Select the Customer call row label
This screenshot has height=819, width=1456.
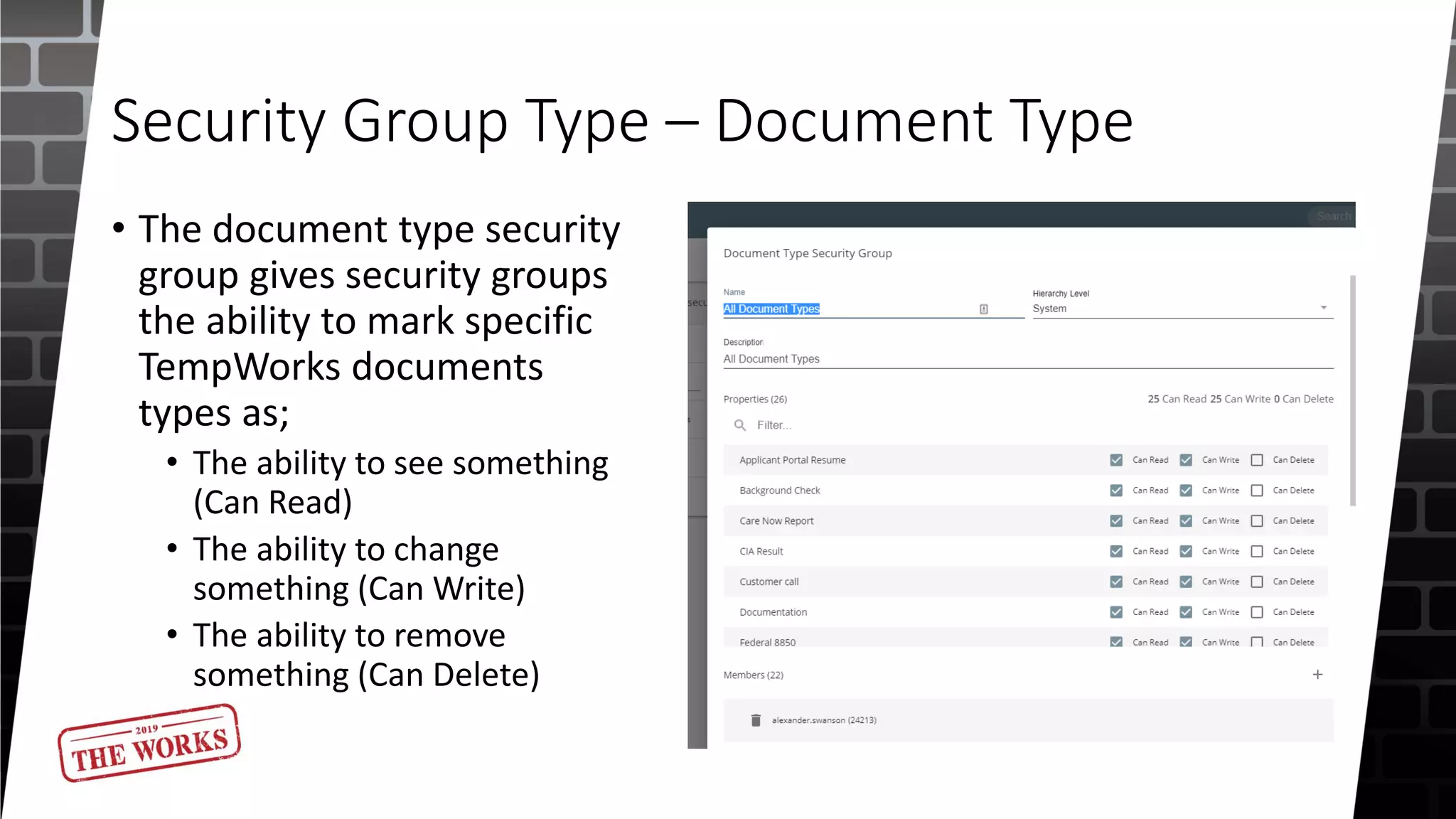tap(769, 582)
